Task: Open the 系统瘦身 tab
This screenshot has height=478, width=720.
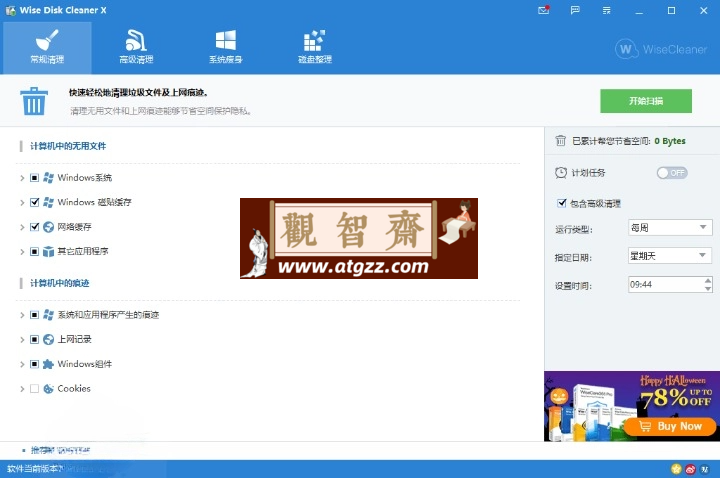Action: pos(225,47)
